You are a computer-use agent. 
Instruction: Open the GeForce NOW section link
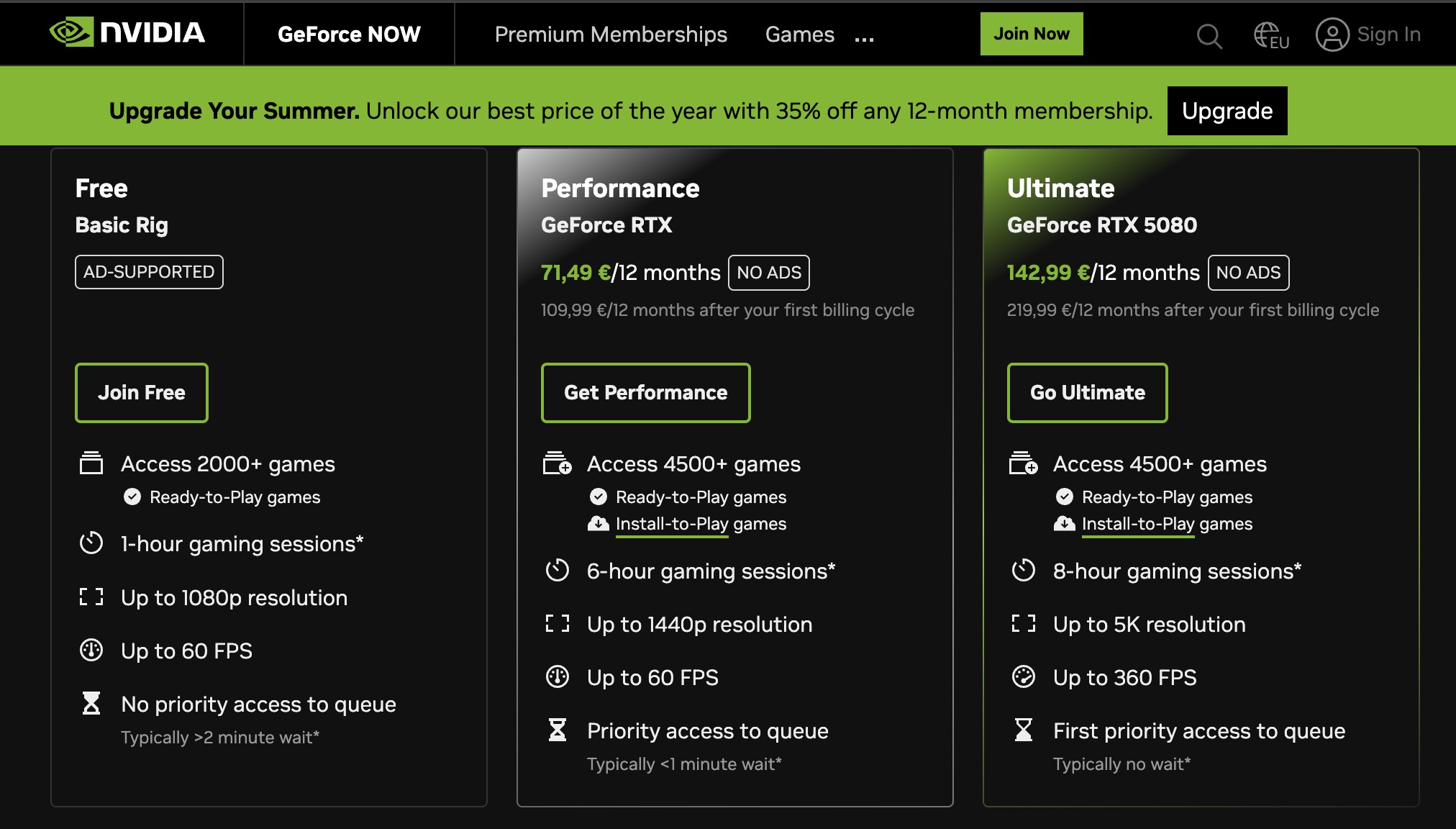click(349, 34)
